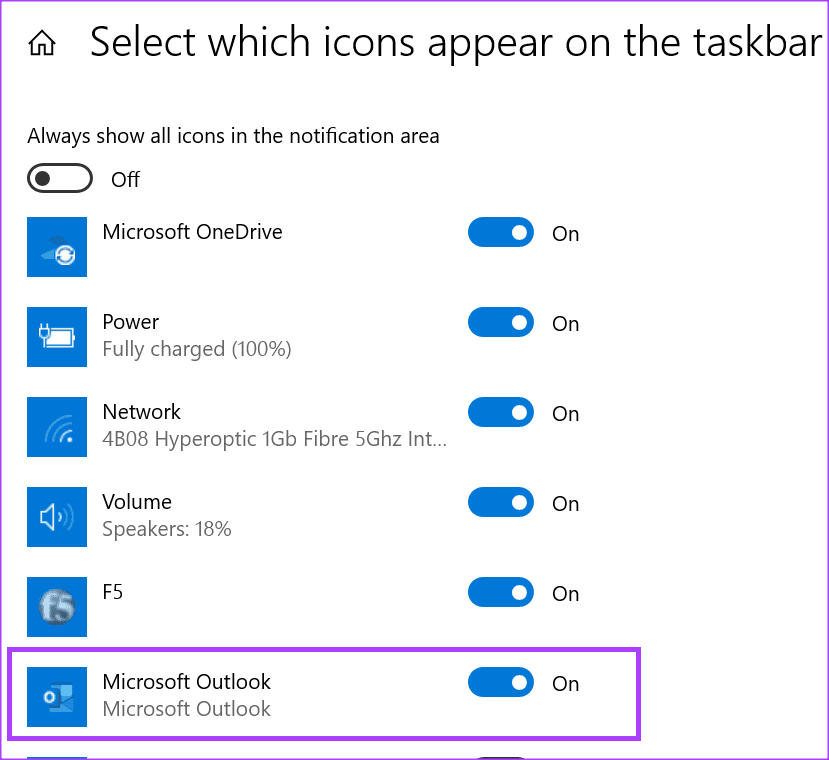Toggle off Microsoft Outlook taskbar icon
The image size is (829, 760).
click(501, 682)
